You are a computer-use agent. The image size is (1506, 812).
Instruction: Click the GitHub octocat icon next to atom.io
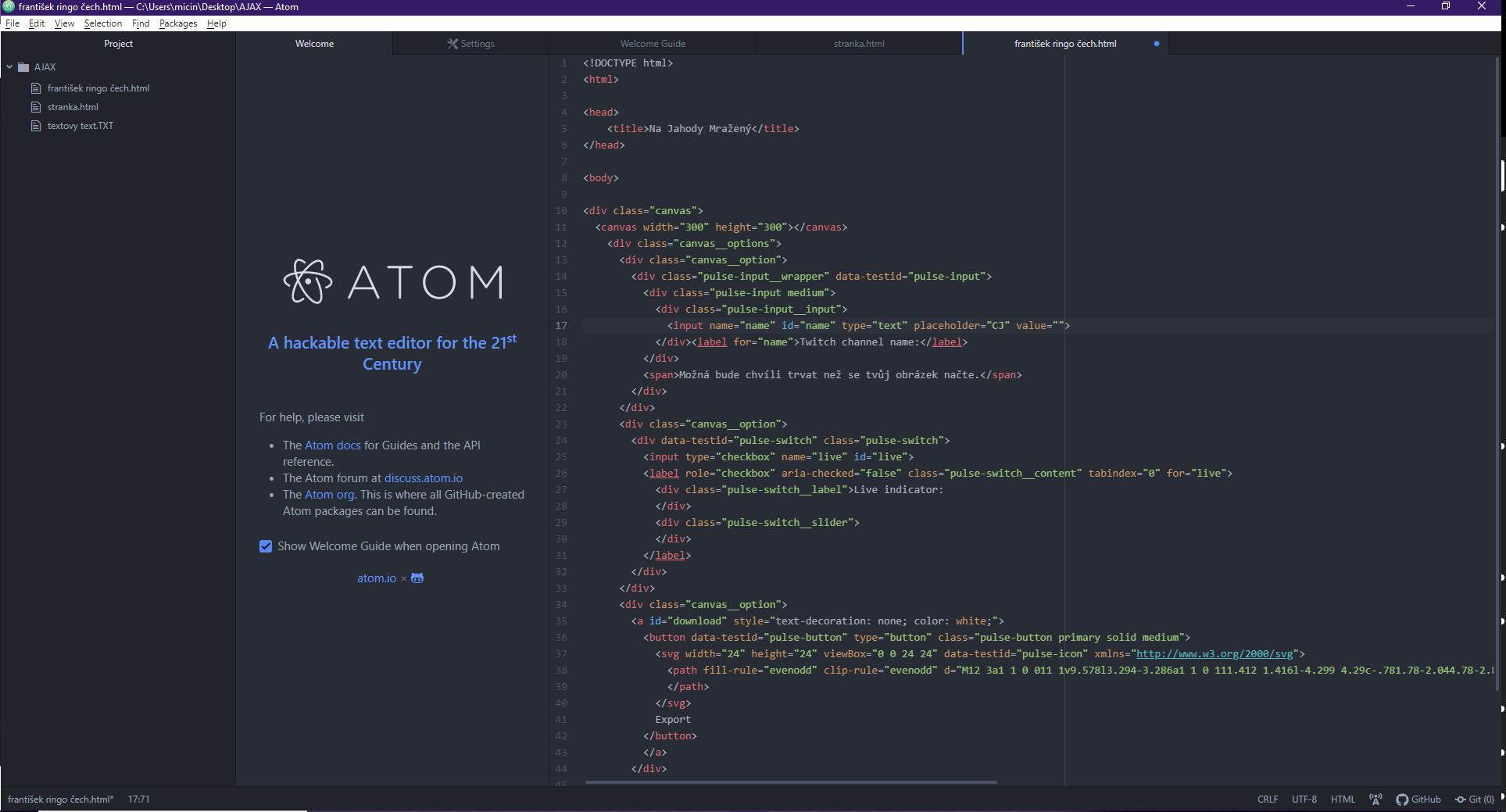(x=417, y=578)
